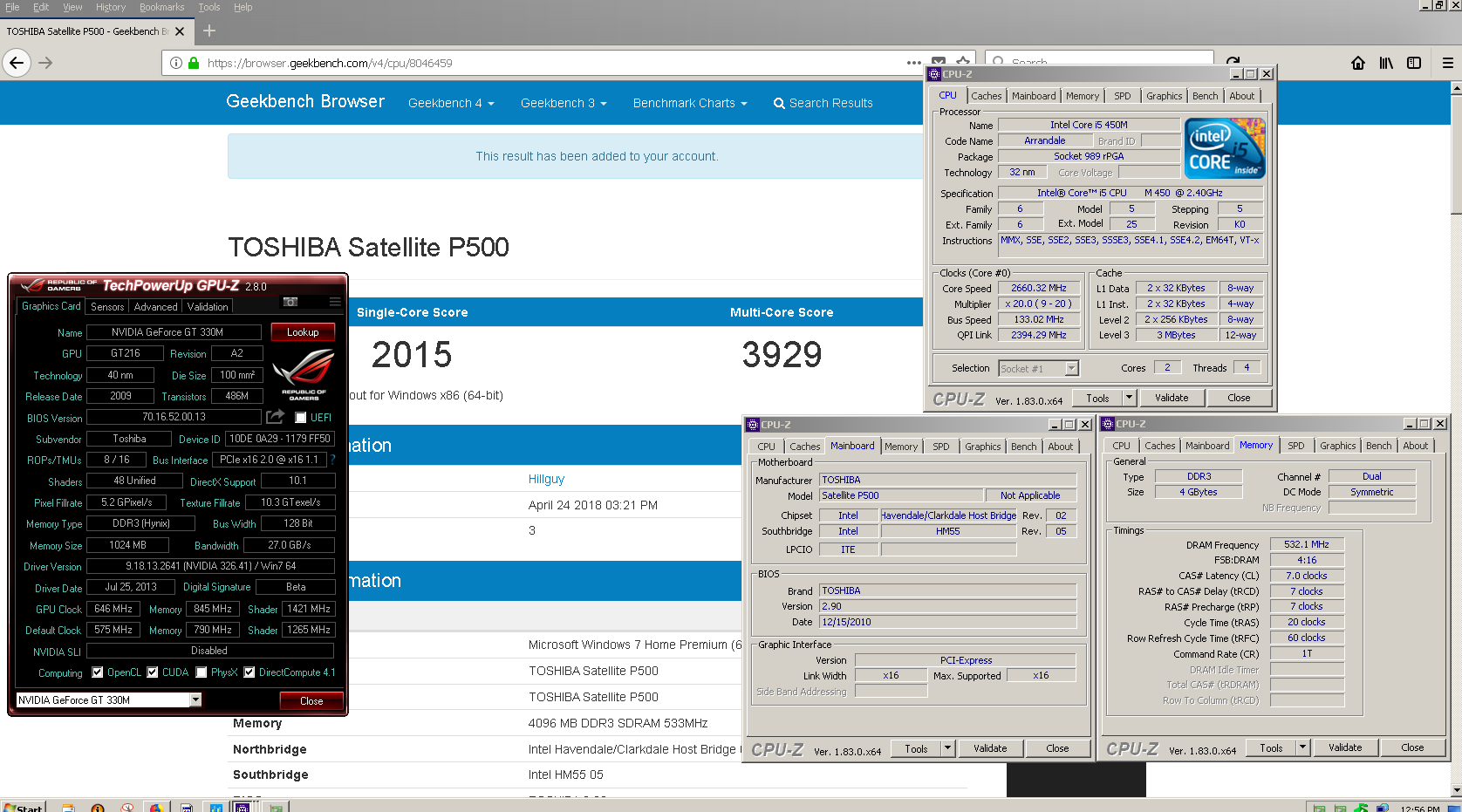Viewport: 1462px width, 812px height.
Task: Open the Firefox taskbar icon
Action: point(155,808)
